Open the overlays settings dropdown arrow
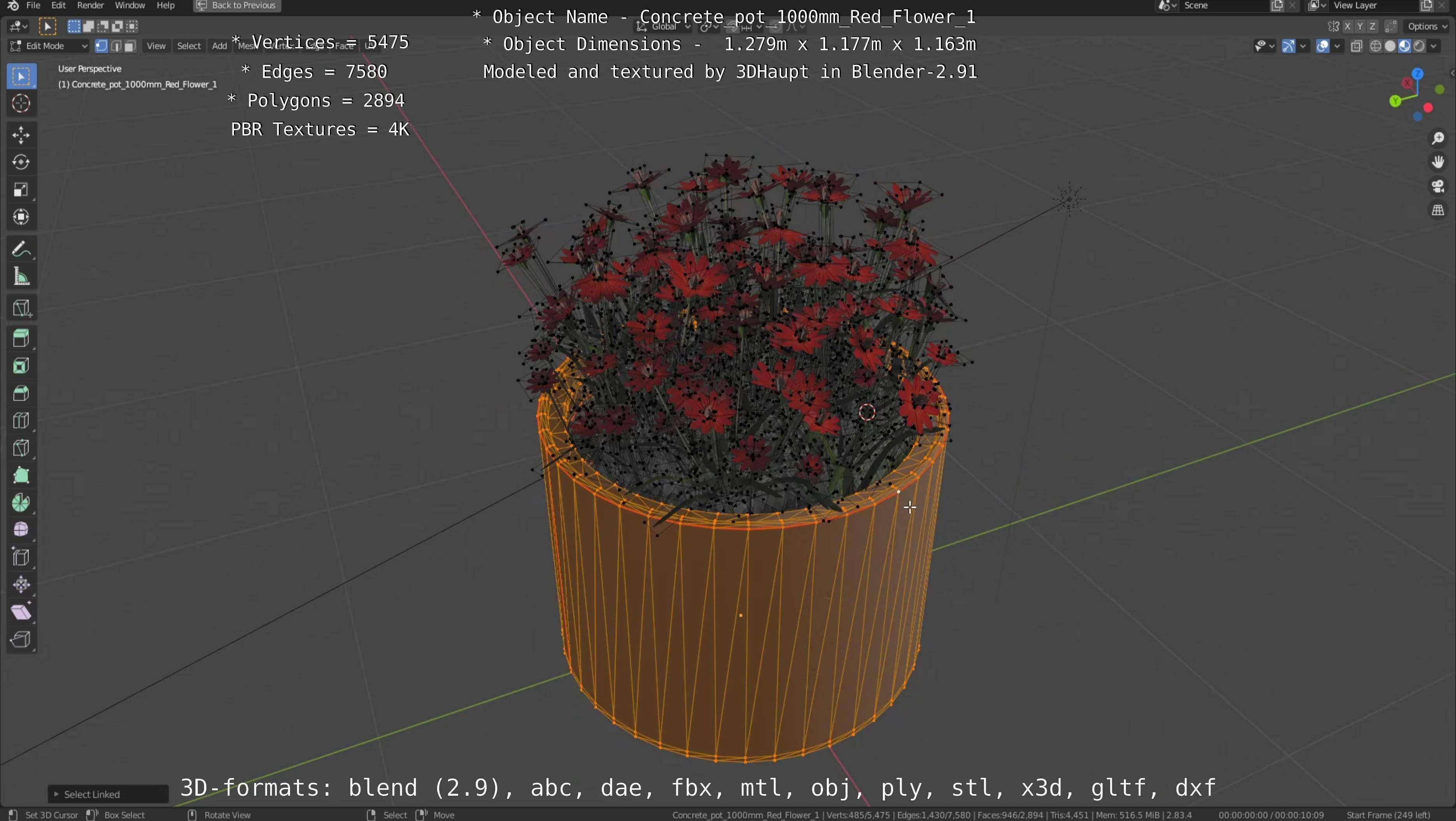This screenshot has height=821, width=1456. tap(1337, 46)
